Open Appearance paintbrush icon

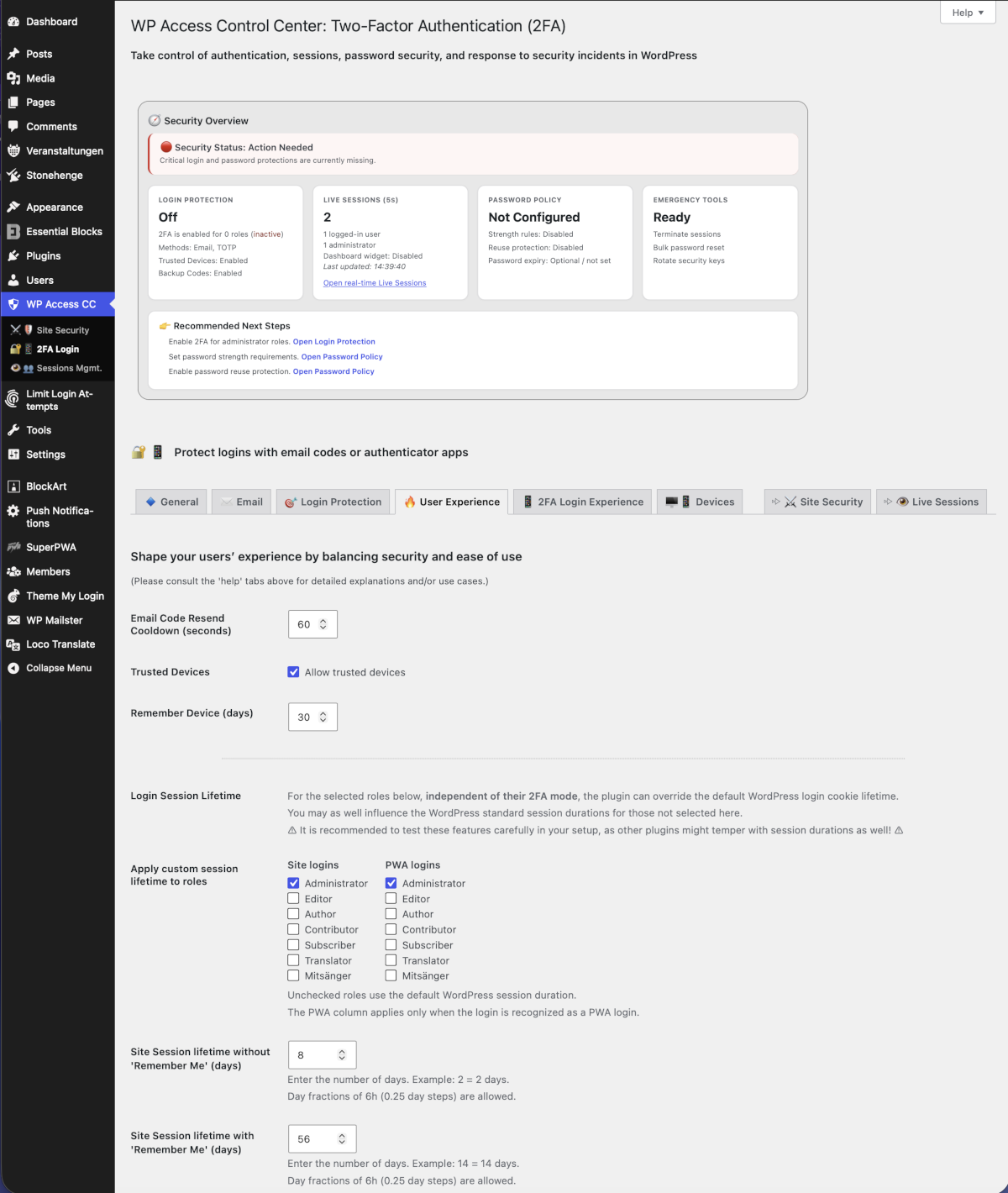coord(13,208)
